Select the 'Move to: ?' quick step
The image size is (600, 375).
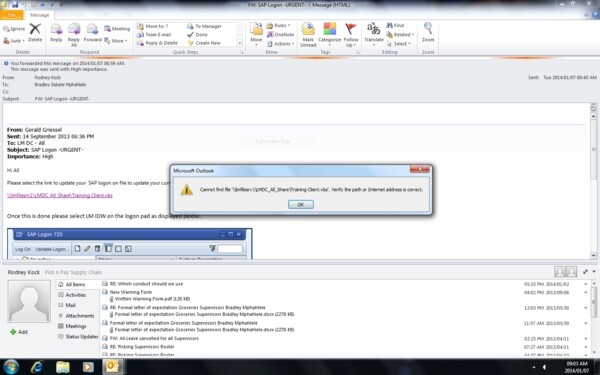pyautogui.click(x=153, y=26)
